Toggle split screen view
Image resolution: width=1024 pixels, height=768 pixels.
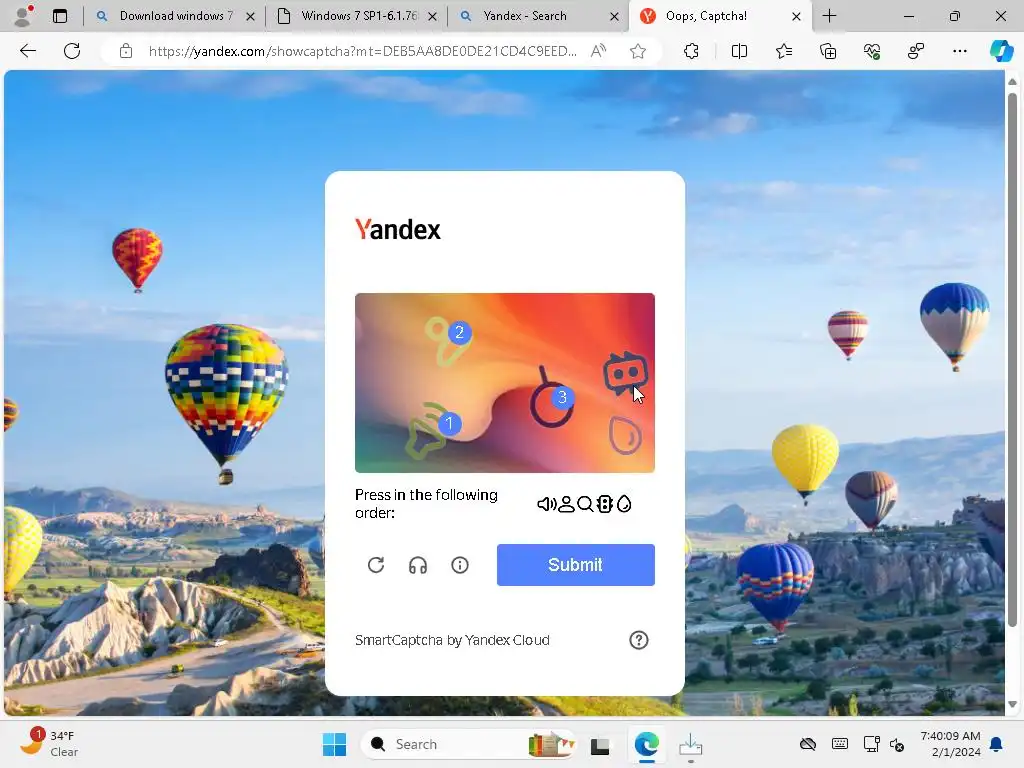pos(739,51)
